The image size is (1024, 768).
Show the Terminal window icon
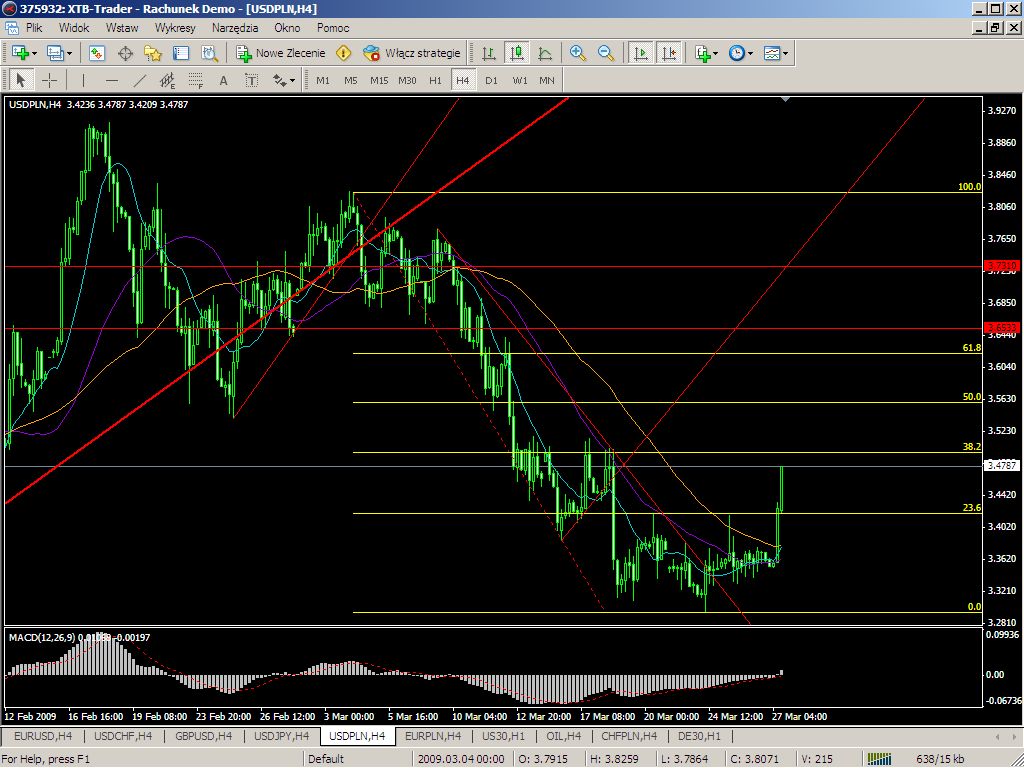(181, 53)
